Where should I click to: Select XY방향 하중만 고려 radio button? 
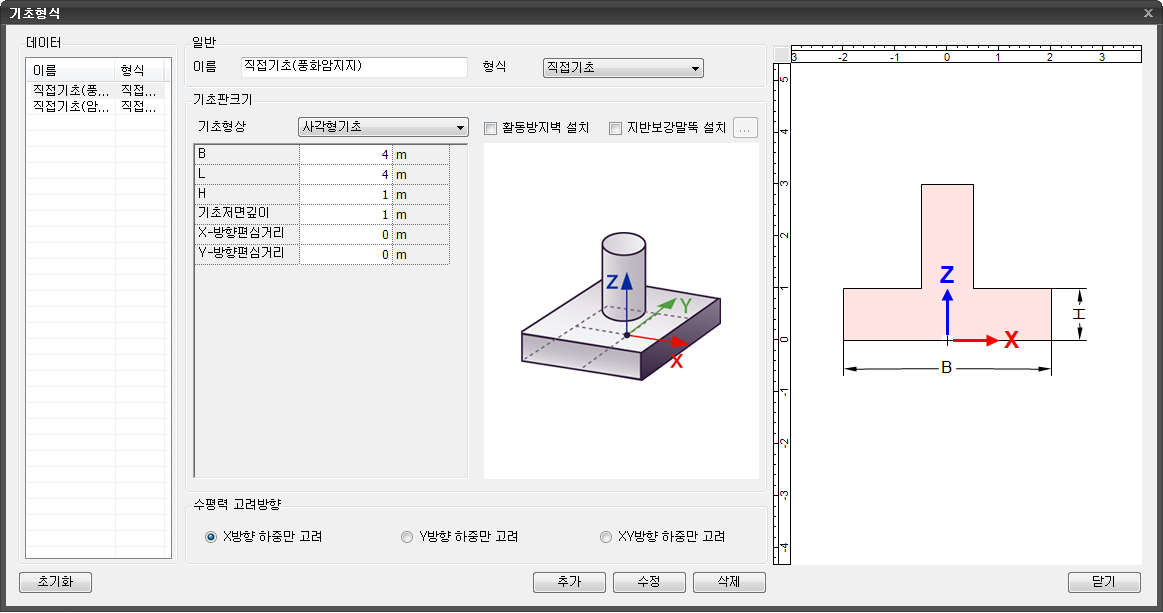tap(605, 537)
